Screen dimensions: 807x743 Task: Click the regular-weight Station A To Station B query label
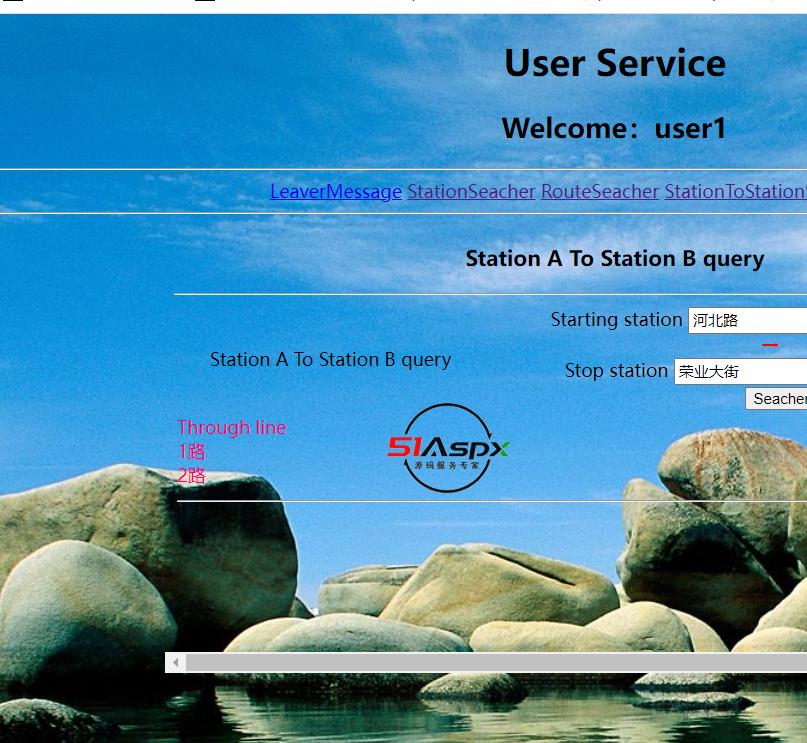click(x=330, y=360)
